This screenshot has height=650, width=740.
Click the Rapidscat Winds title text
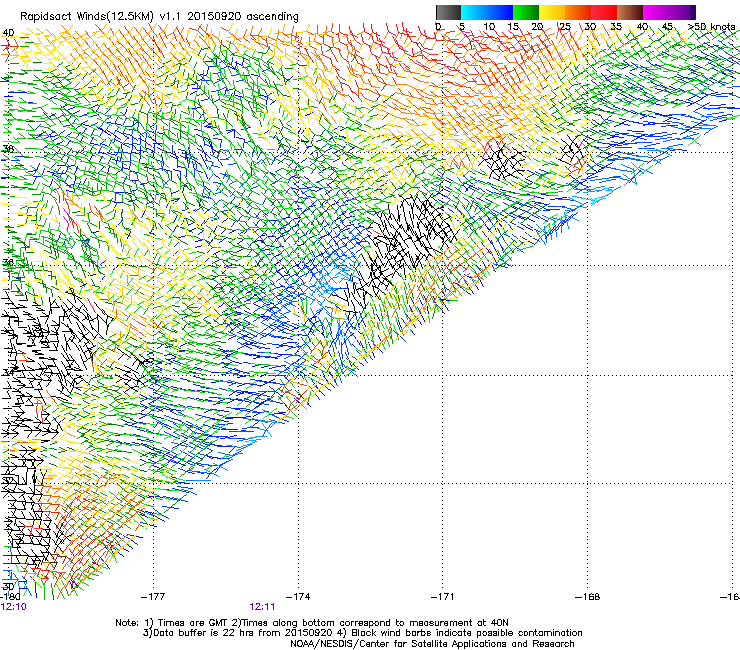[159, 16]
